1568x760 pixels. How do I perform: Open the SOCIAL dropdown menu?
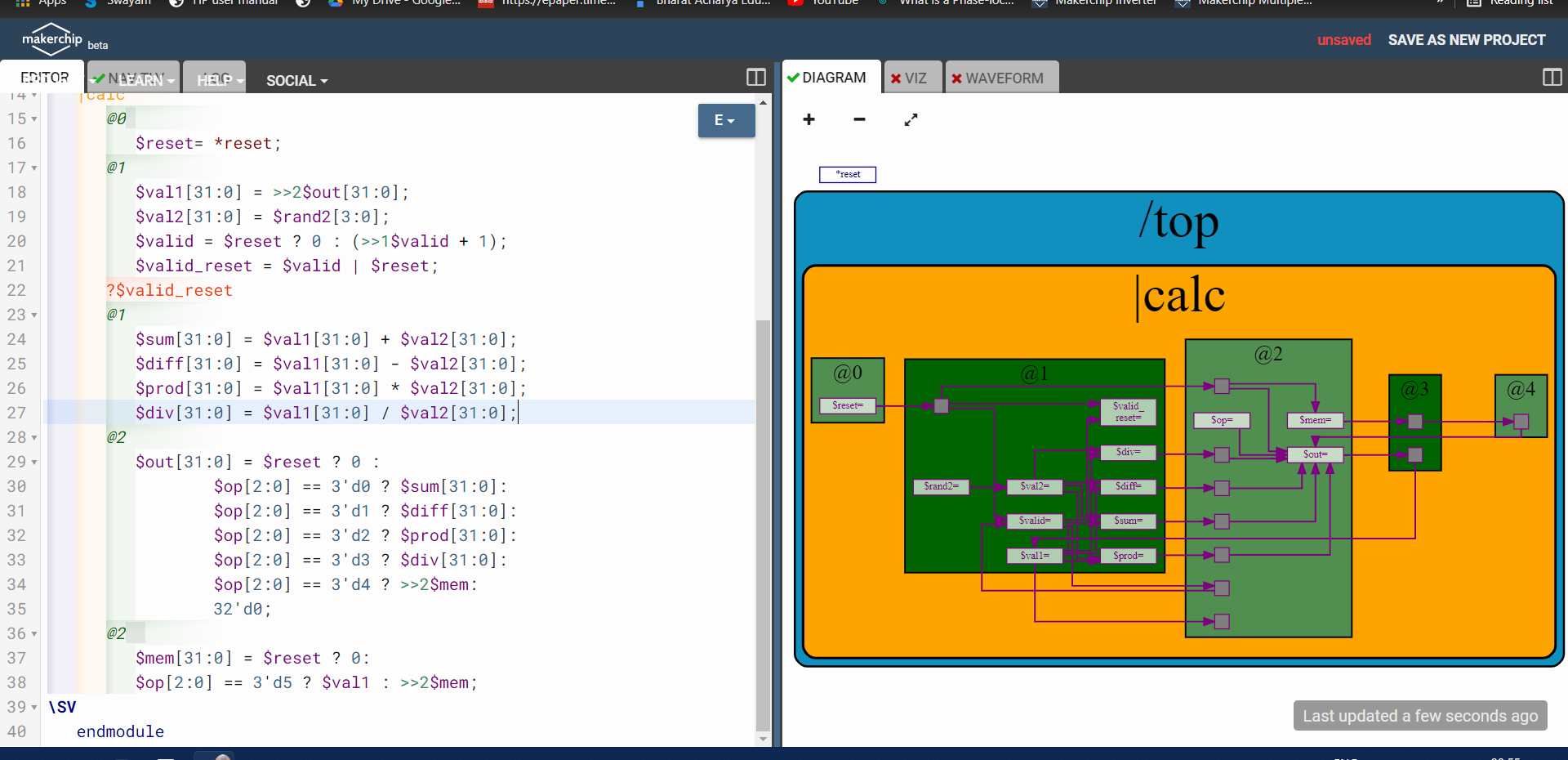(x=297, y=81)
